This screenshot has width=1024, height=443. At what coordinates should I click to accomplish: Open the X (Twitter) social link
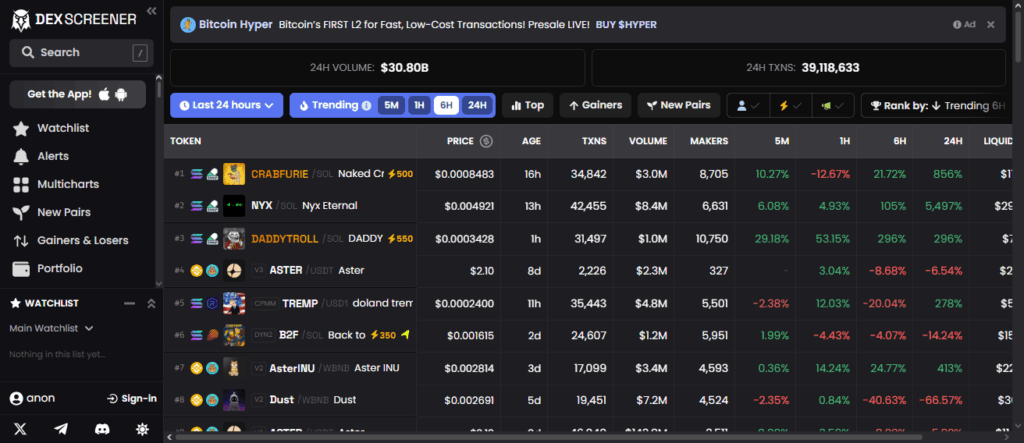point(20,429)
